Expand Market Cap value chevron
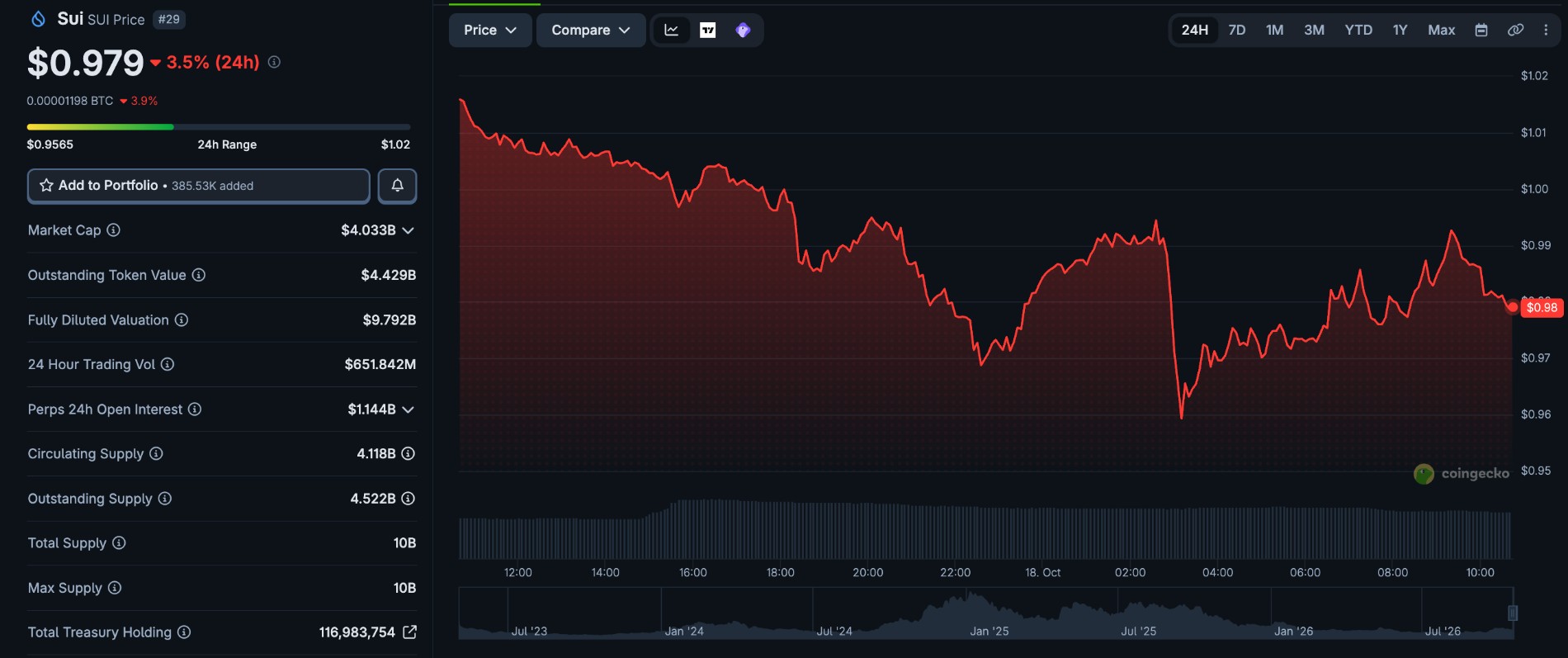This screenshot has height=658, width=1568. point(408,230)
